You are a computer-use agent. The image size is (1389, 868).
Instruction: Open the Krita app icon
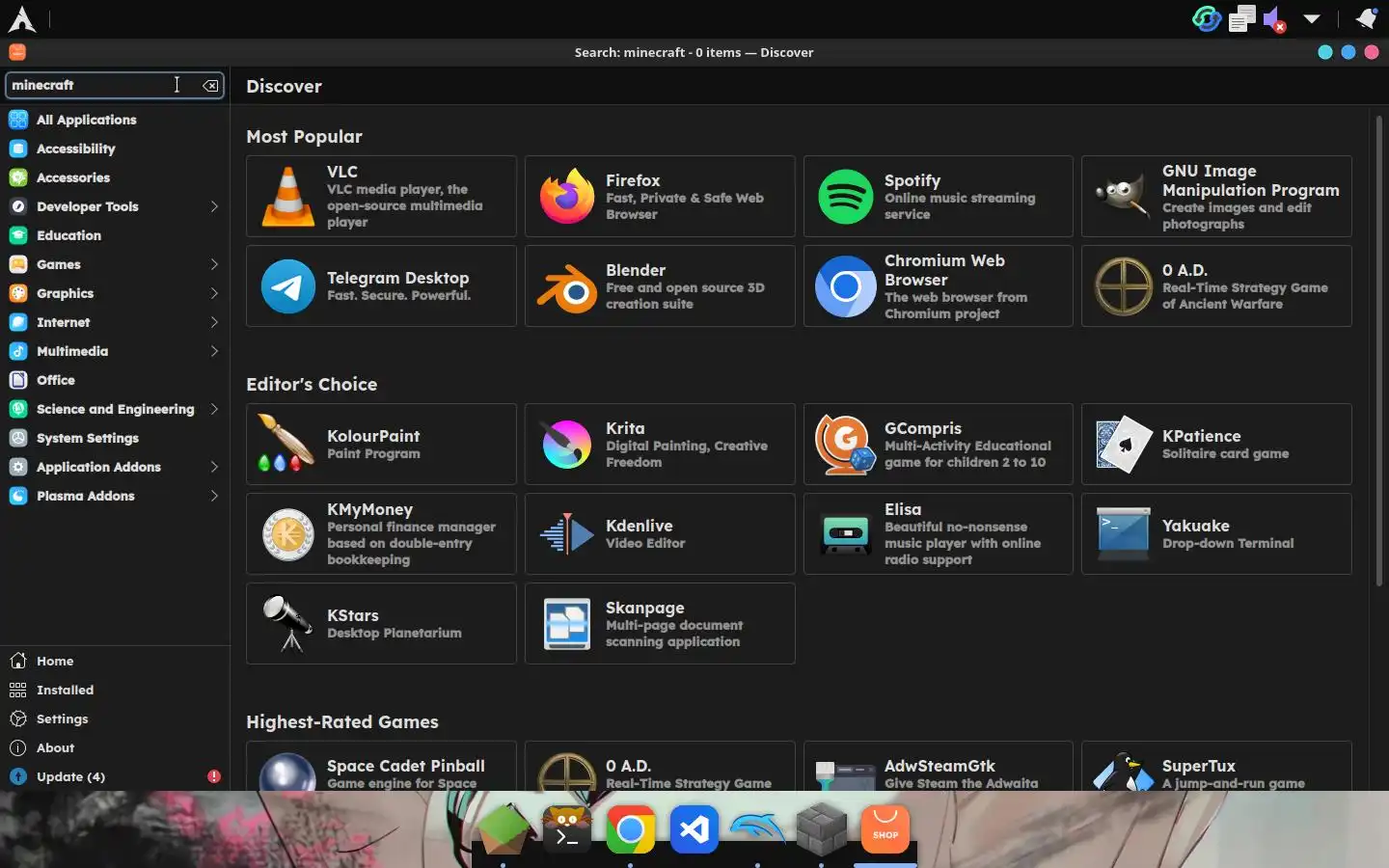[x=567, y=445]
